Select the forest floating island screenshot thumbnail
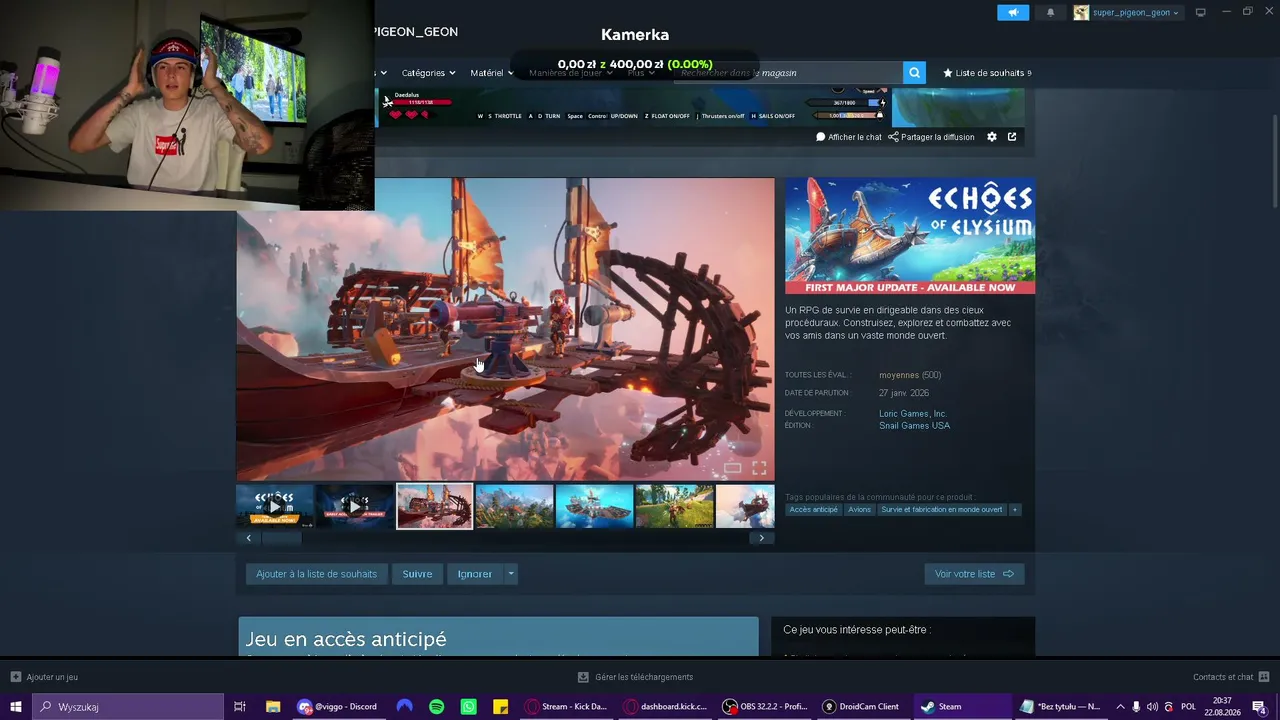 pyautogui.click(x=515, y=506)
